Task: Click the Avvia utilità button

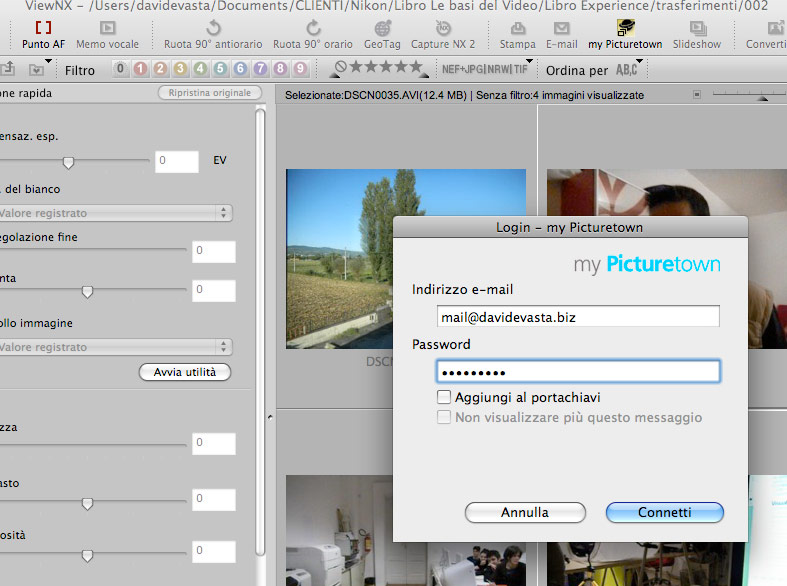Action: pyautogui.click(x=185, y=372)
